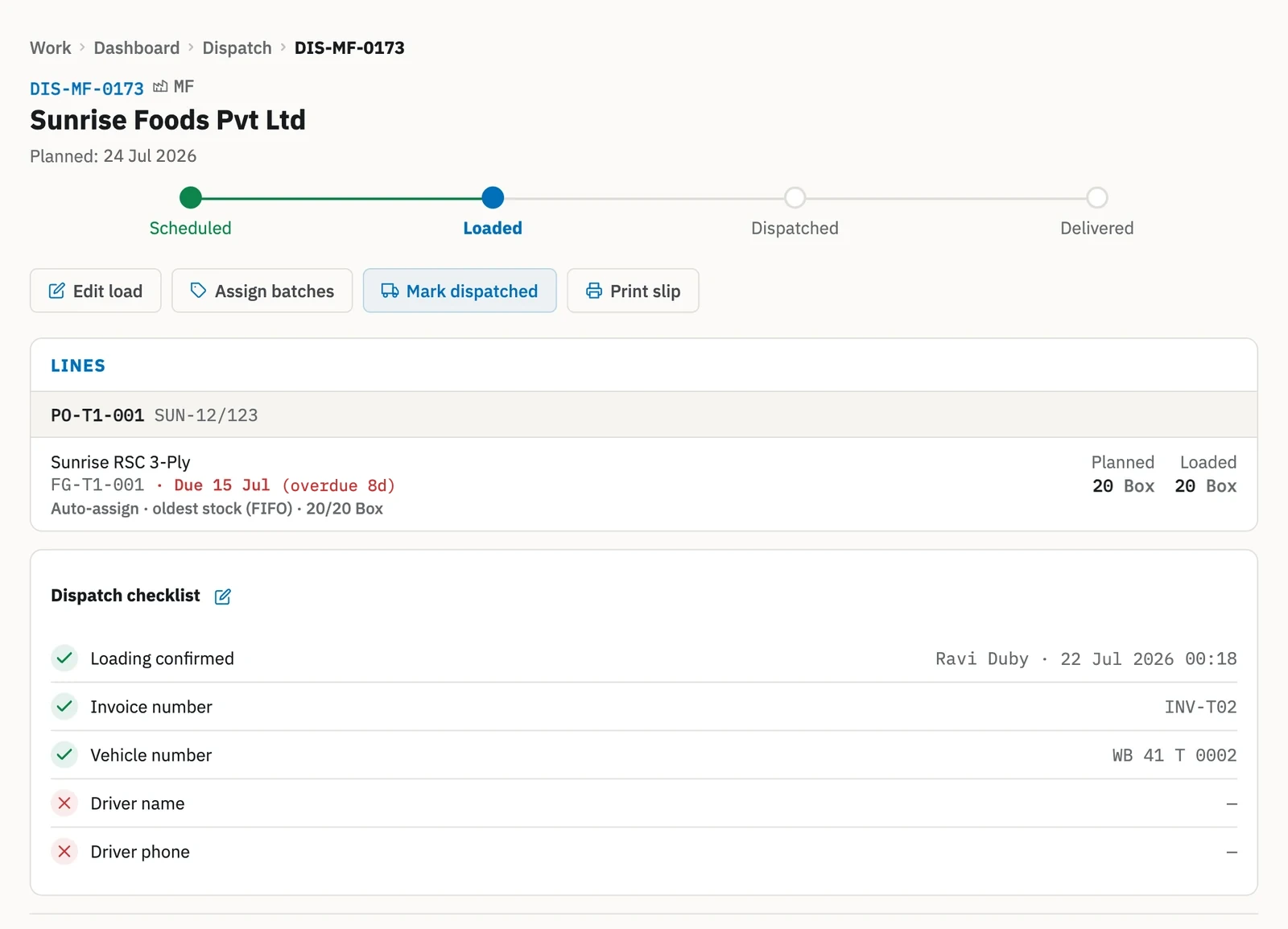Click the Sunrise Foods Pvt Ltd title
This screenshot has width=1288, height=929.
[168, 120]
